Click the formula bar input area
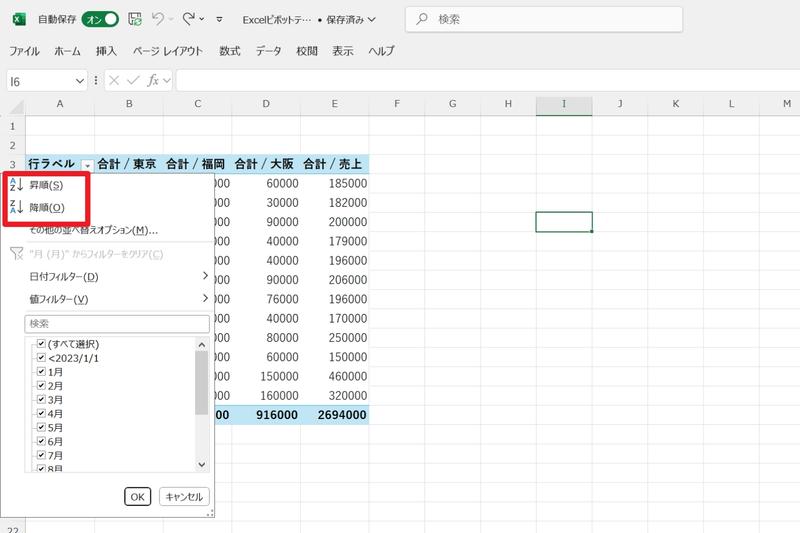Screen dimensions: 800x533 click(488, 81)
